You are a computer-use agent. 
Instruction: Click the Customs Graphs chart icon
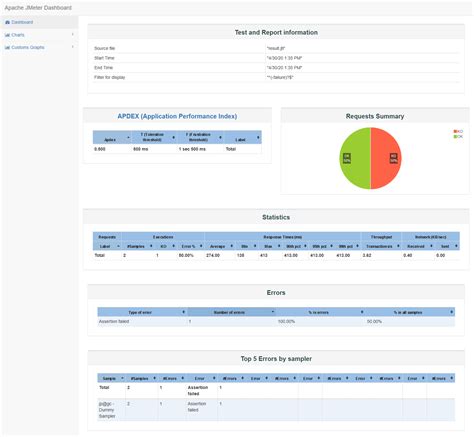tap(7, 47)
